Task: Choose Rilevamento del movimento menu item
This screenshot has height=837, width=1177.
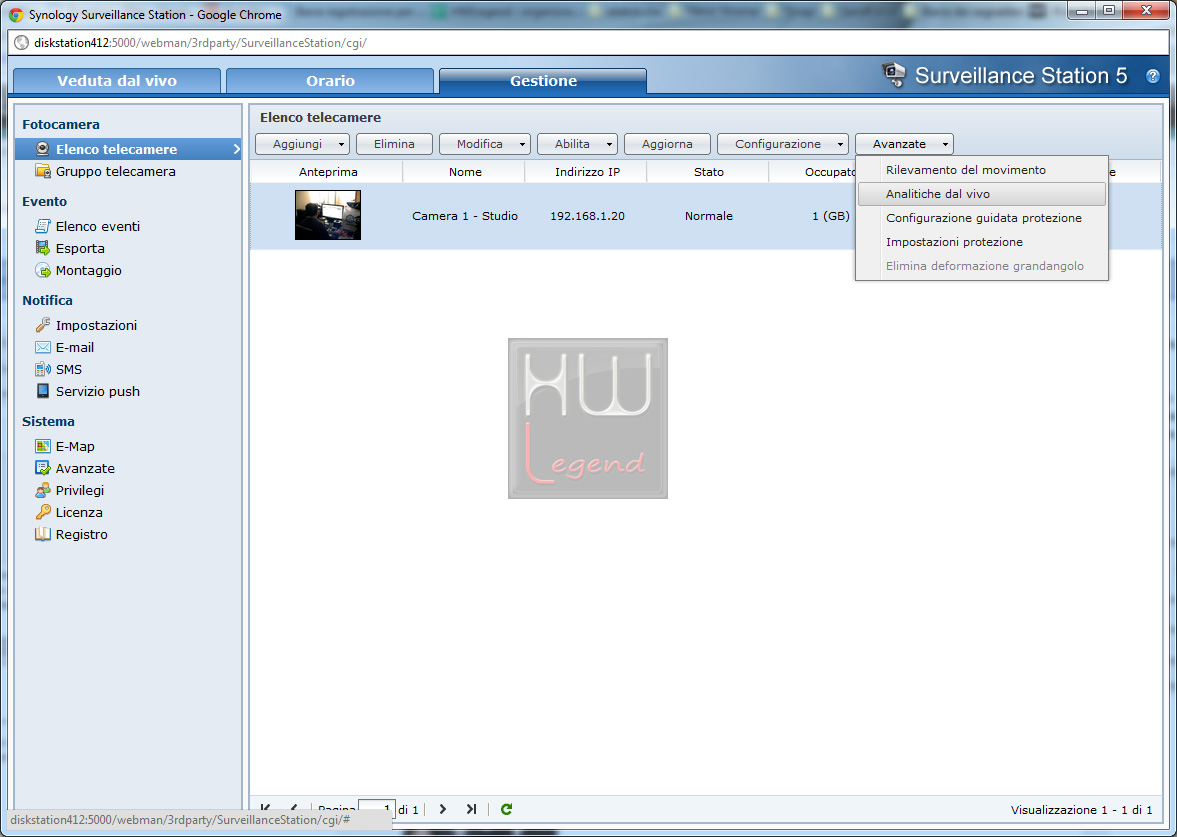Action: coord(982,170)
